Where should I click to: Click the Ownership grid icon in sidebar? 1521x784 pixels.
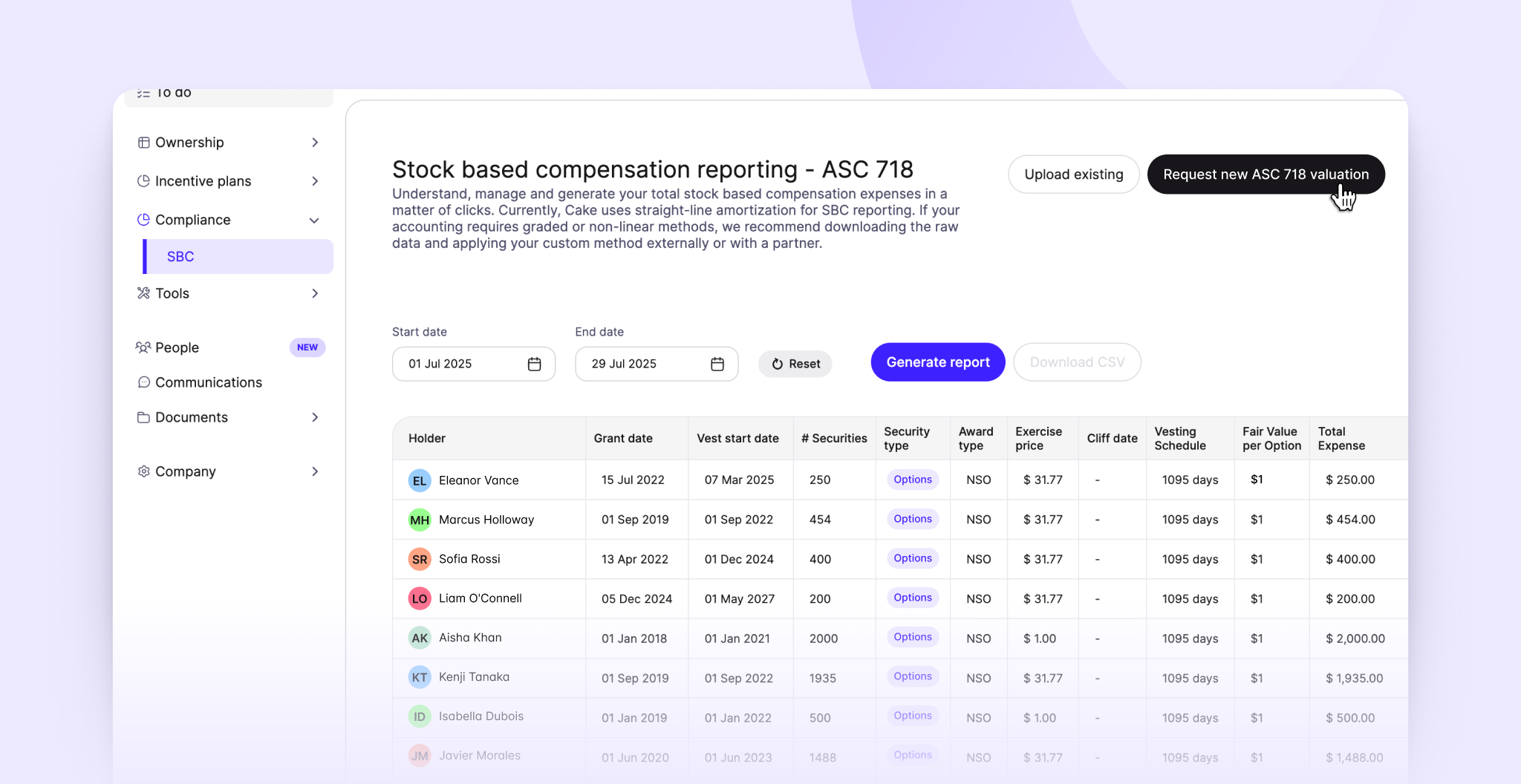click(144, 143)
